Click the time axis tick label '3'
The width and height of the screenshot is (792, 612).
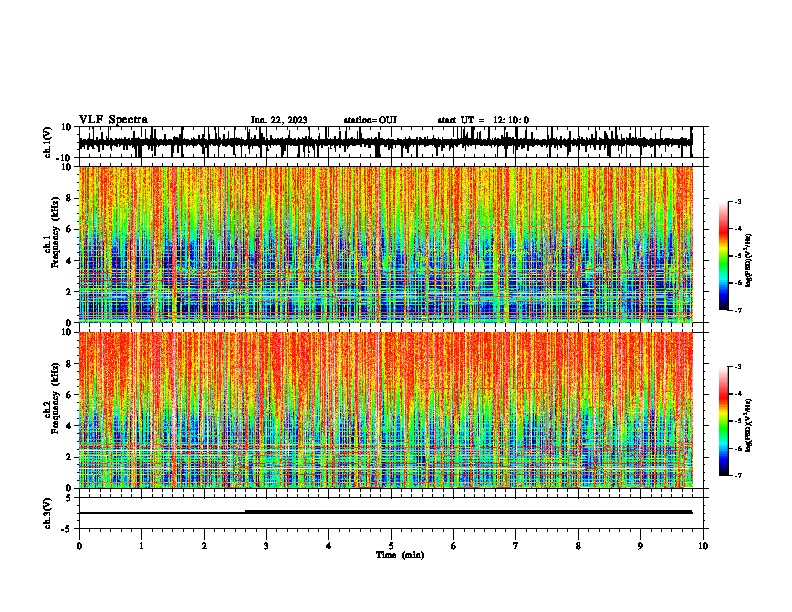[x=266, y=546]
